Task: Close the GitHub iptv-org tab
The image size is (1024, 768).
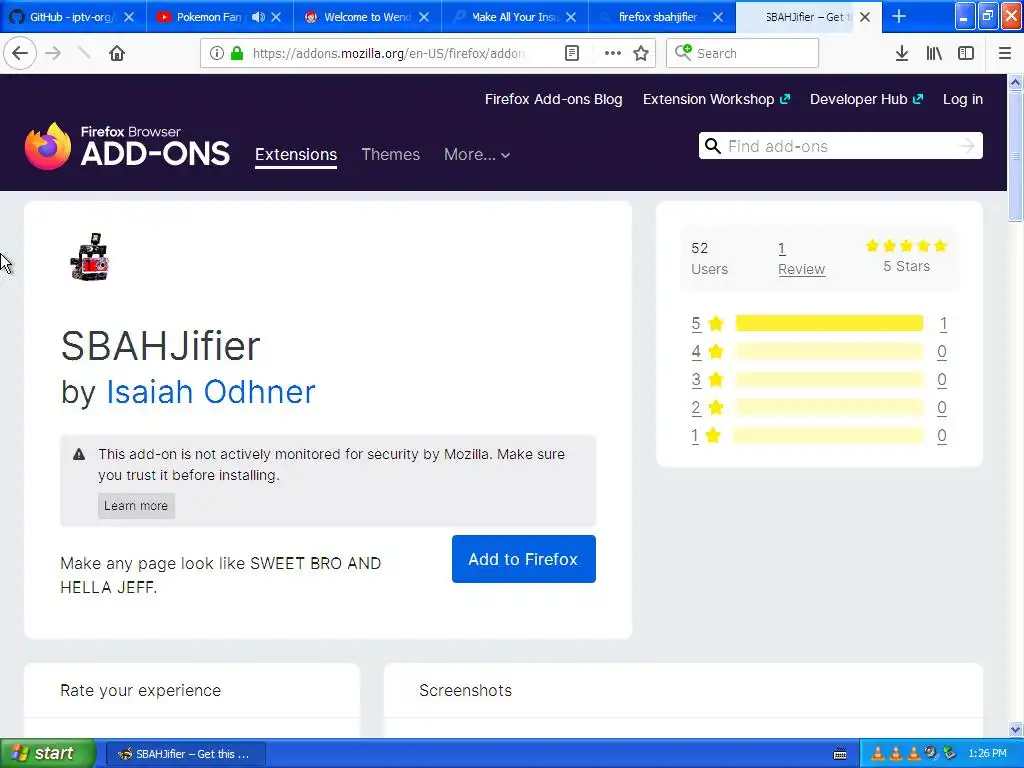Action: click(129, 17)
